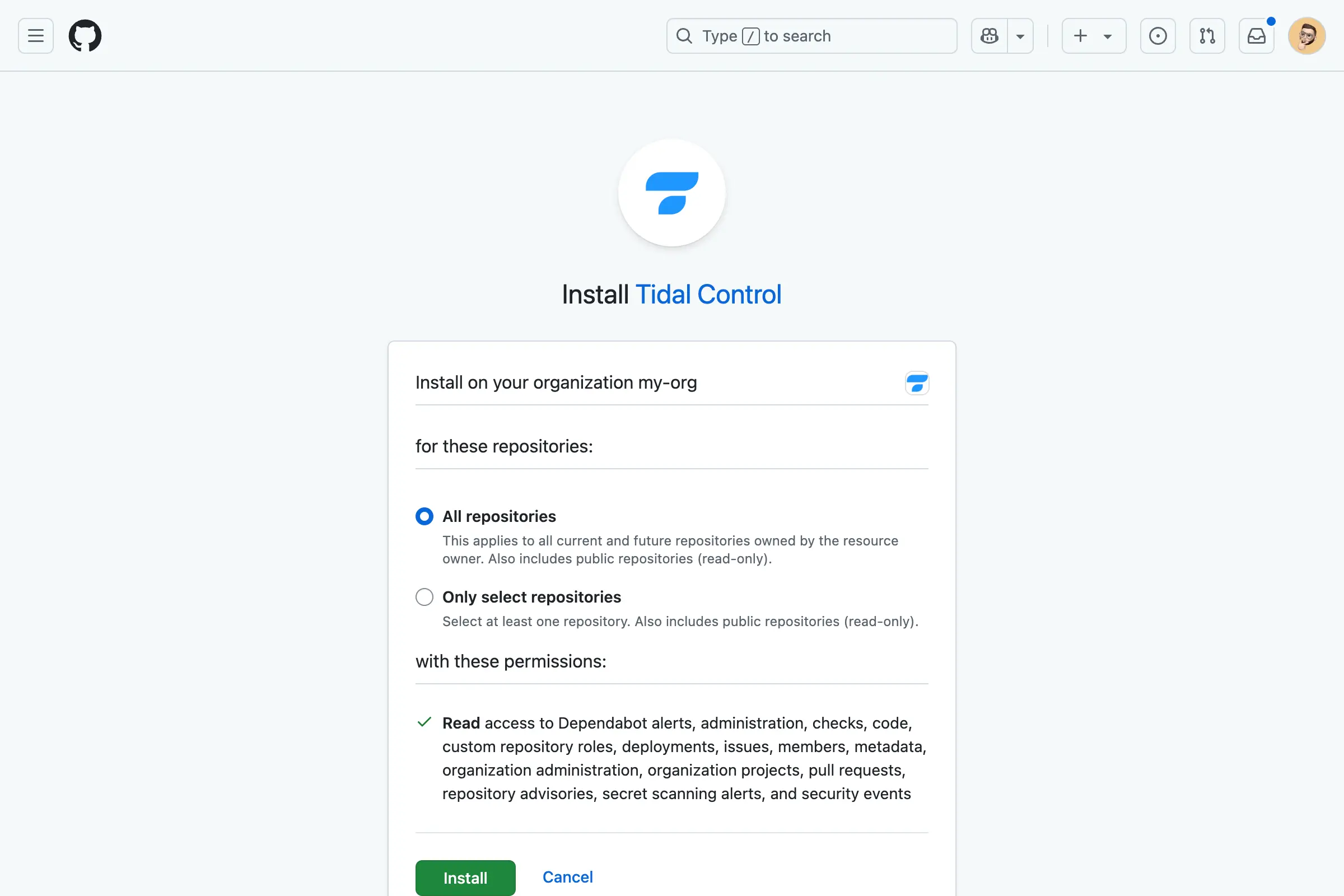
Task: View your issues icon
Action: pyautogui.click(x=1158, y=36)
